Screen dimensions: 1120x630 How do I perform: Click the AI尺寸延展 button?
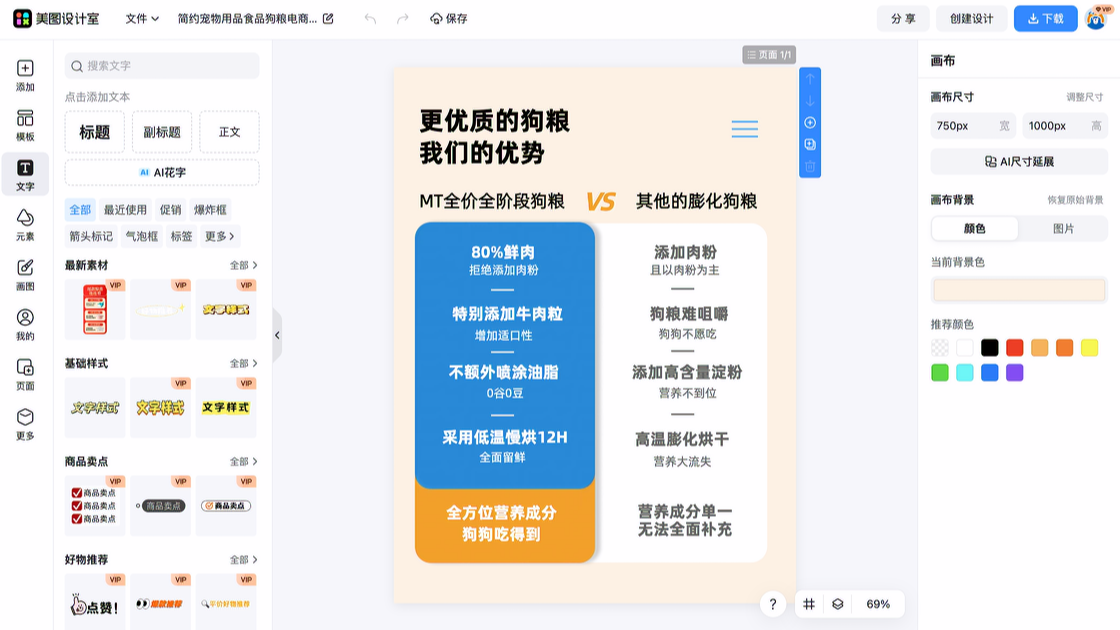[x=1019, y=162]
